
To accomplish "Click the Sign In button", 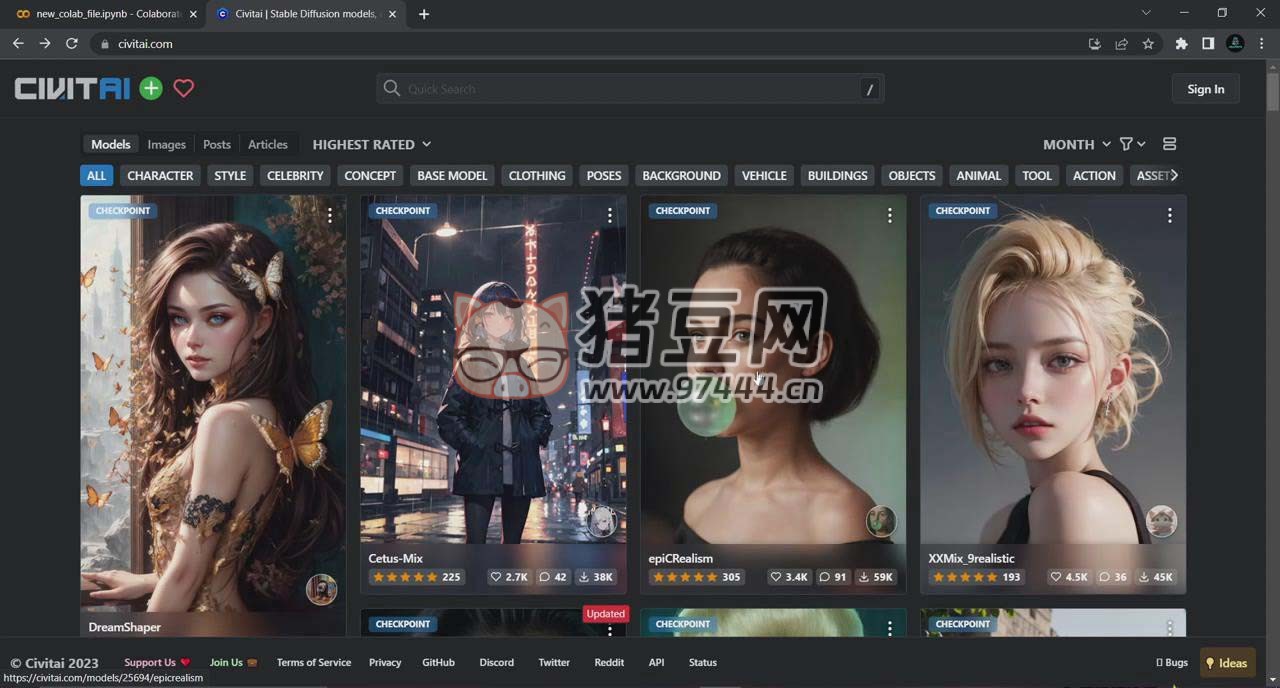I will 1205,89.
